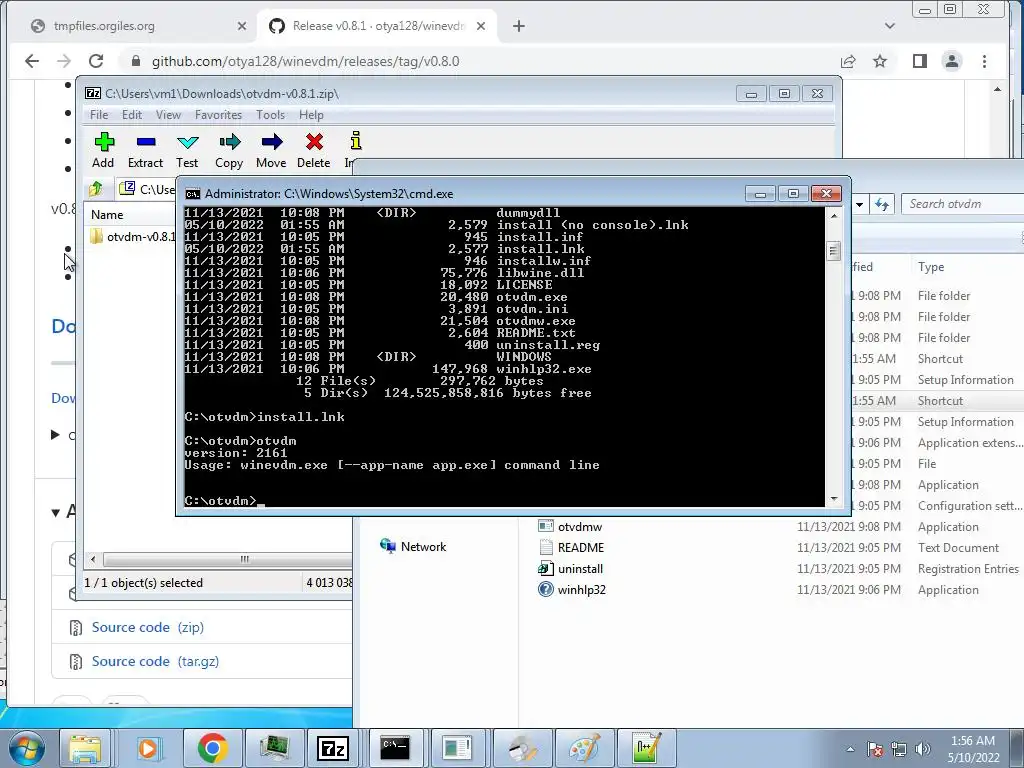Click the Paint taskbar icon
The width and height of the screenshot is (1024, 768).
[583, 748]
